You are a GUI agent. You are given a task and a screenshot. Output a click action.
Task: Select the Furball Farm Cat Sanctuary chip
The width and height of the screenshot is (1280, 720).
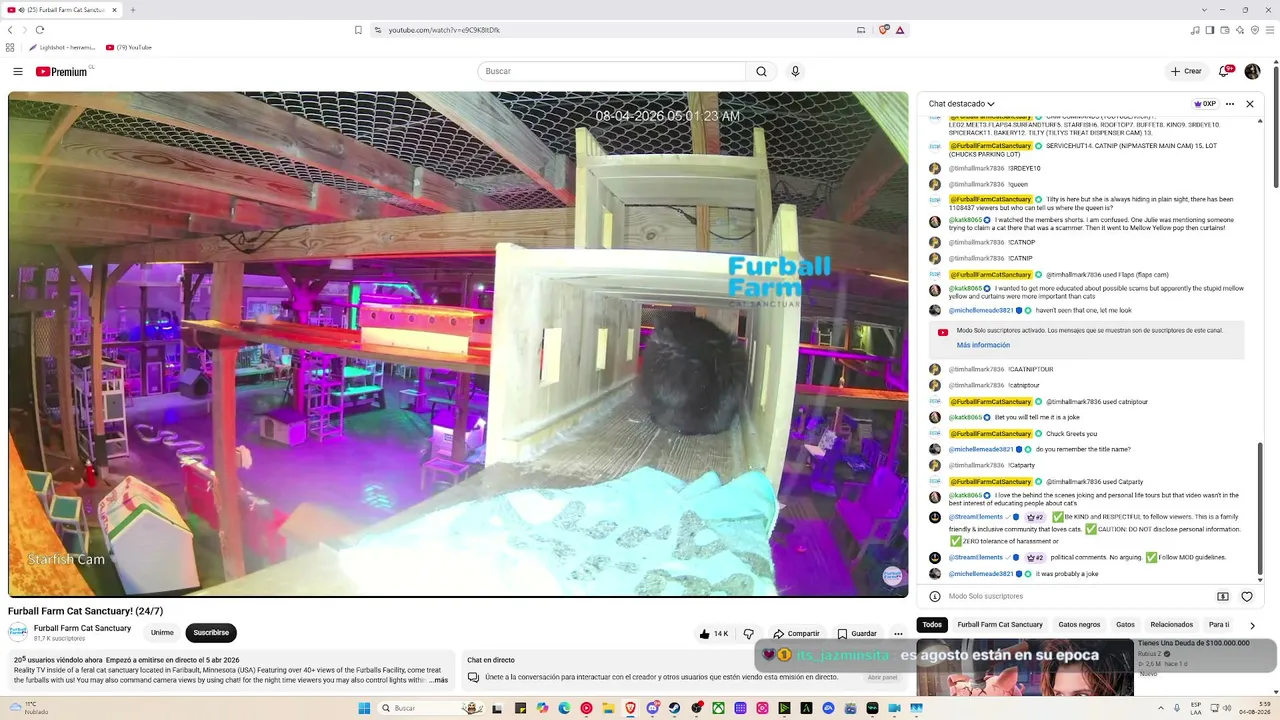pyautogui.click(x=1000, y=625)
